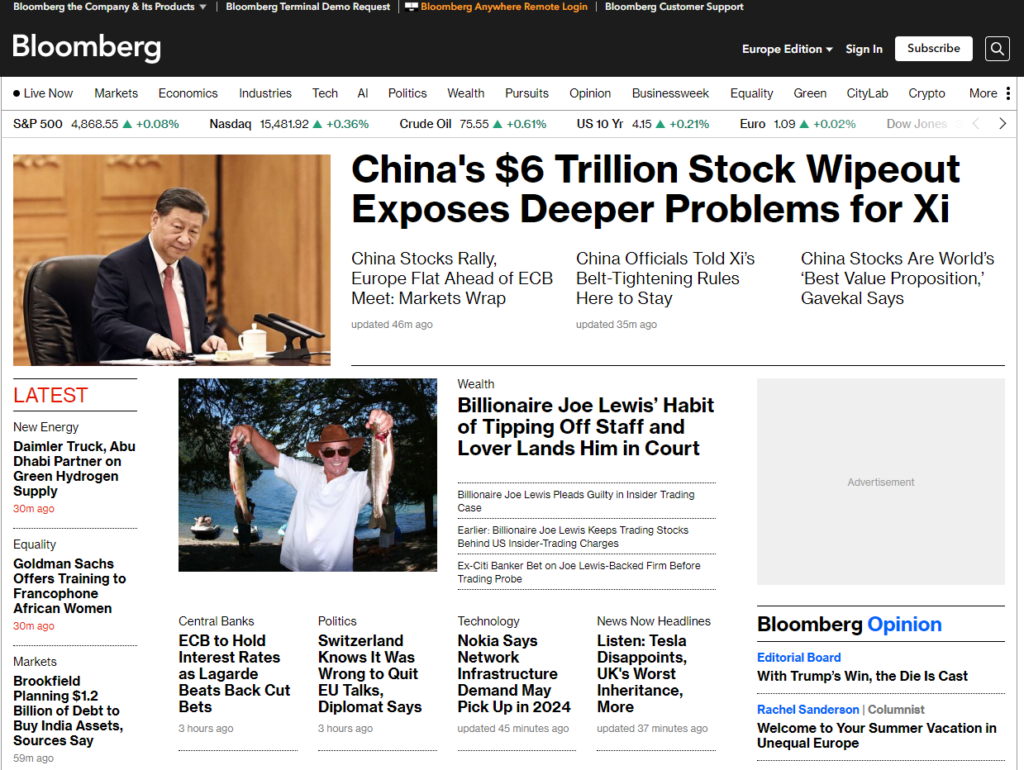This screenshot has height=770, width=1024.
Task: Open Bloomberg Customer Support link
Action: pyautogui.click(x=674, y=7)
